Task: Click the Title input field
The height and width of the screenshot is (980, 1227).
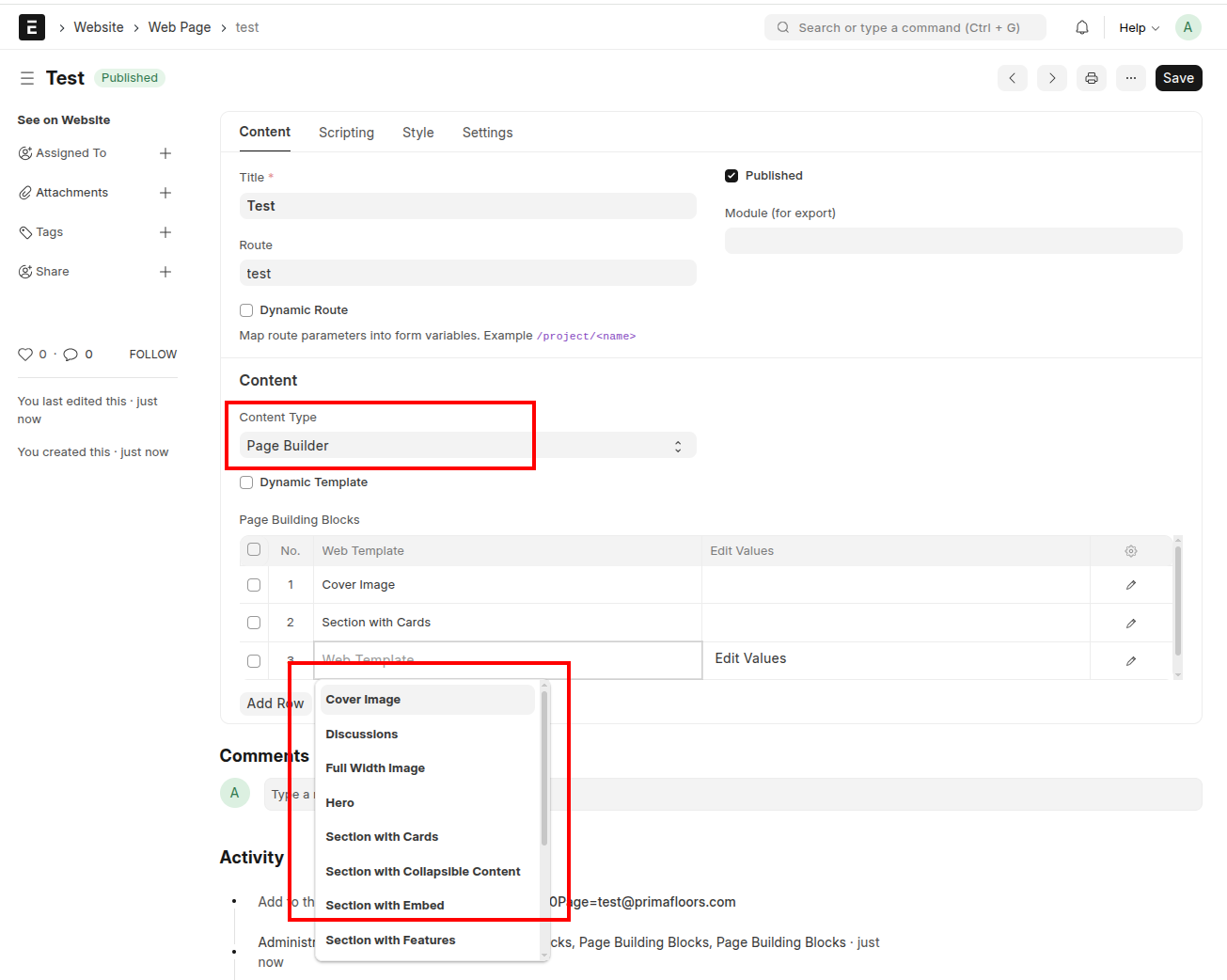Action: click(x=467, y=206)
